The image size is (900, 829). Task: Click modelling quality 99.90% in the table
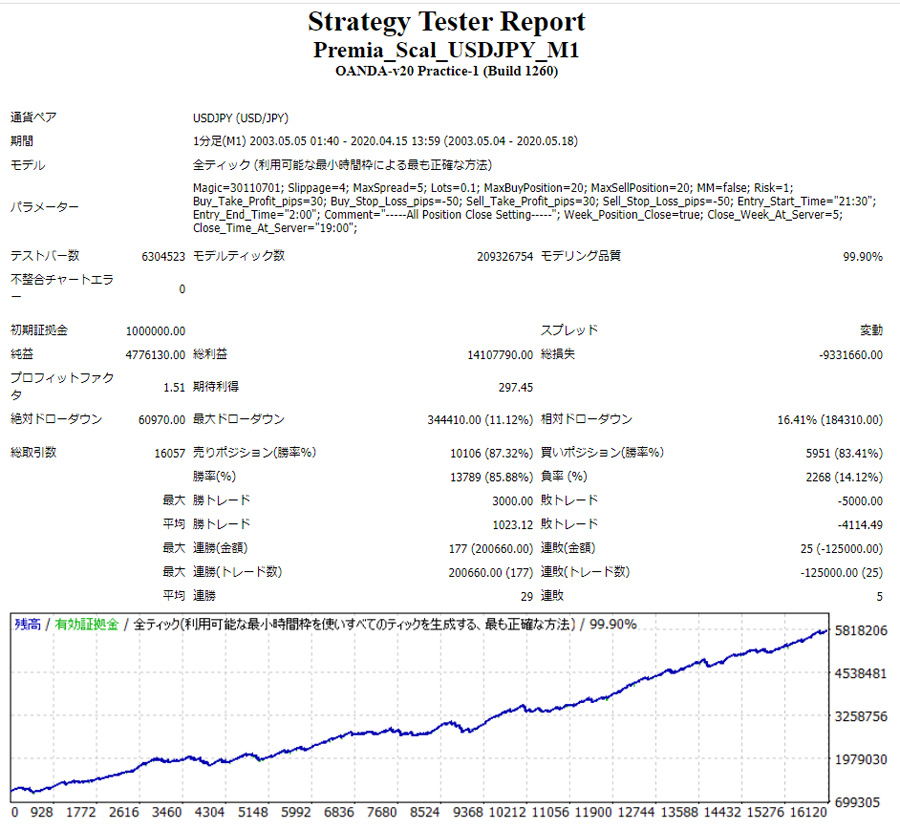coord(863,257)
